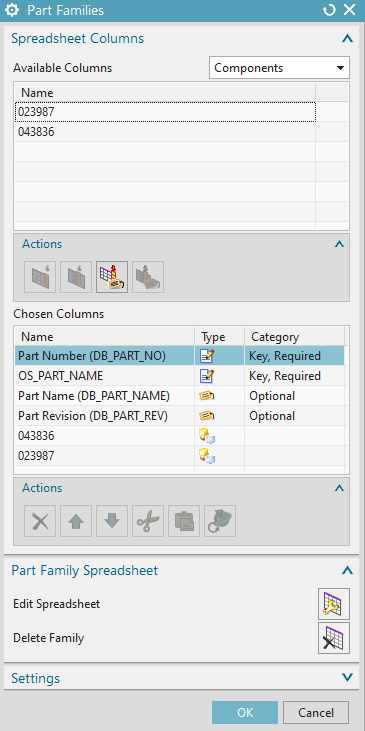Click component icon in chosen 023987 row
The height and width of the screenshot is (731, 365).
[x=207, y=456]
